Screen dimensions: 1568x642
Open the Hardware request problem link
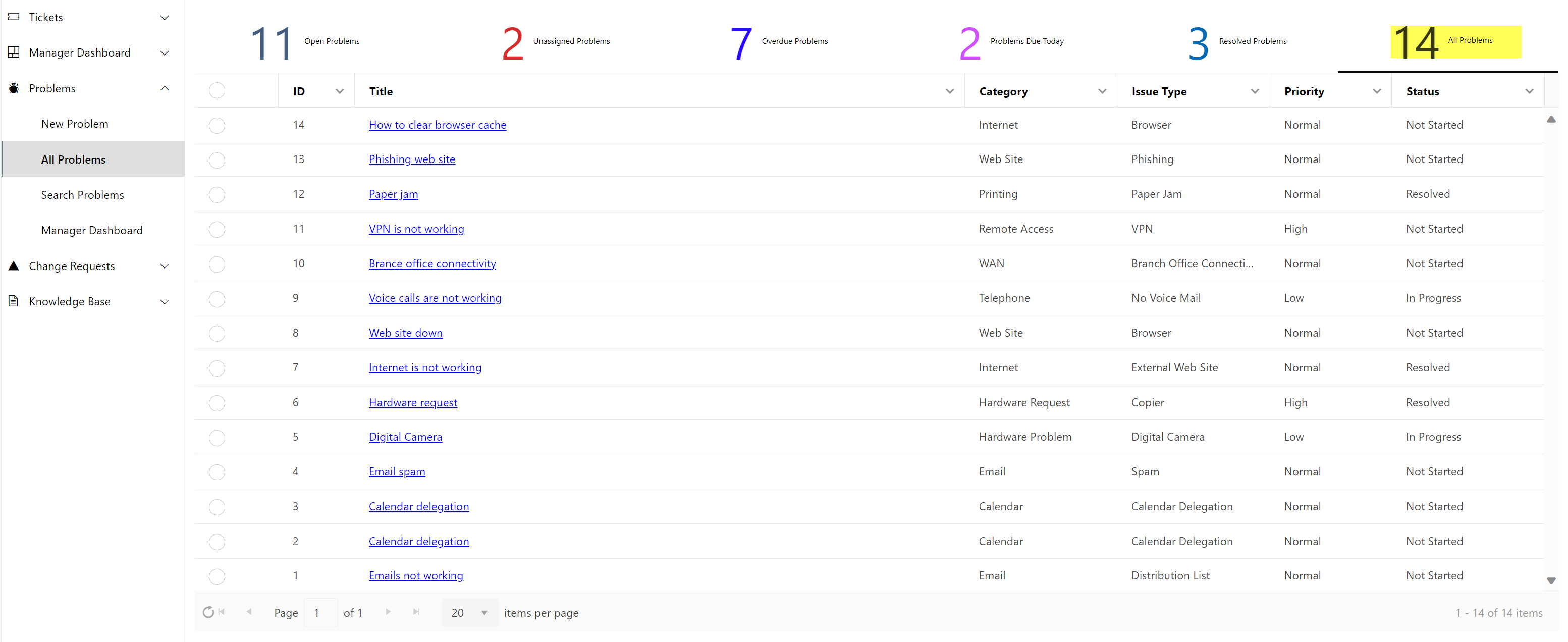click(413, 402)
